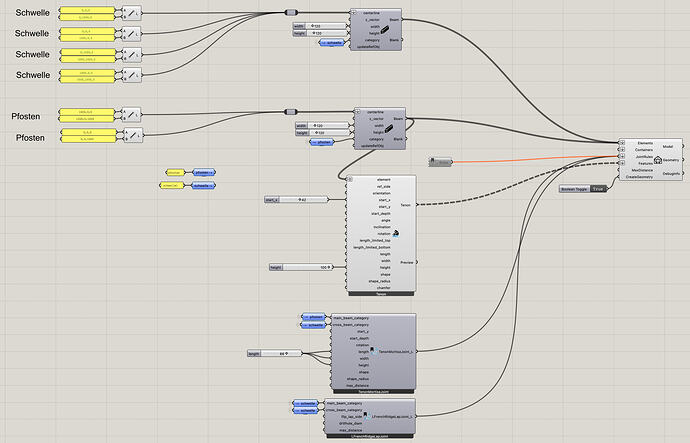Click the house icon on the Model component
Image resolution: width=690 pixels, height=443 pixels.
[658, 160]
